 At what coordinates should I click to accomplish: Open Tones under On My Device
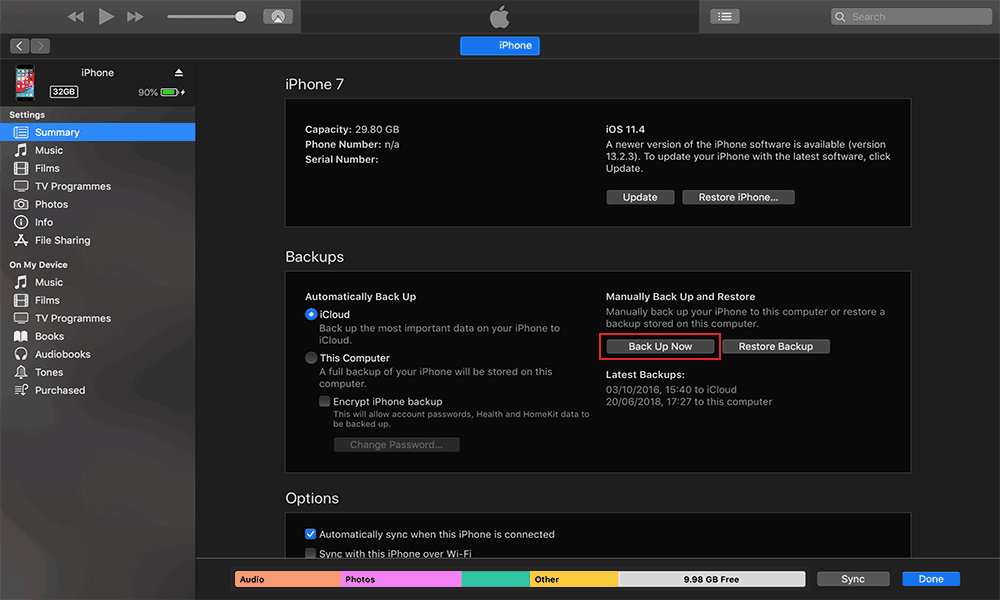click(x=98, y=372)
